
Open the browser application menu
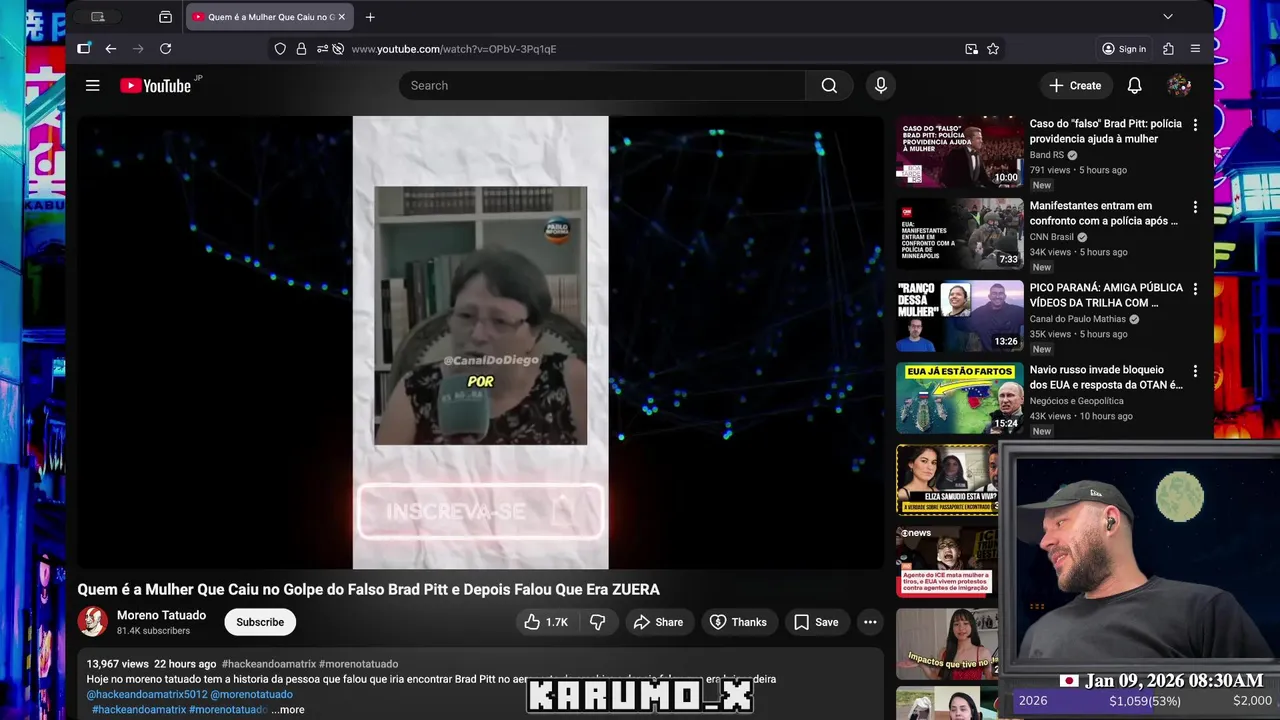pyautogui.click(x=1195, y=49)
